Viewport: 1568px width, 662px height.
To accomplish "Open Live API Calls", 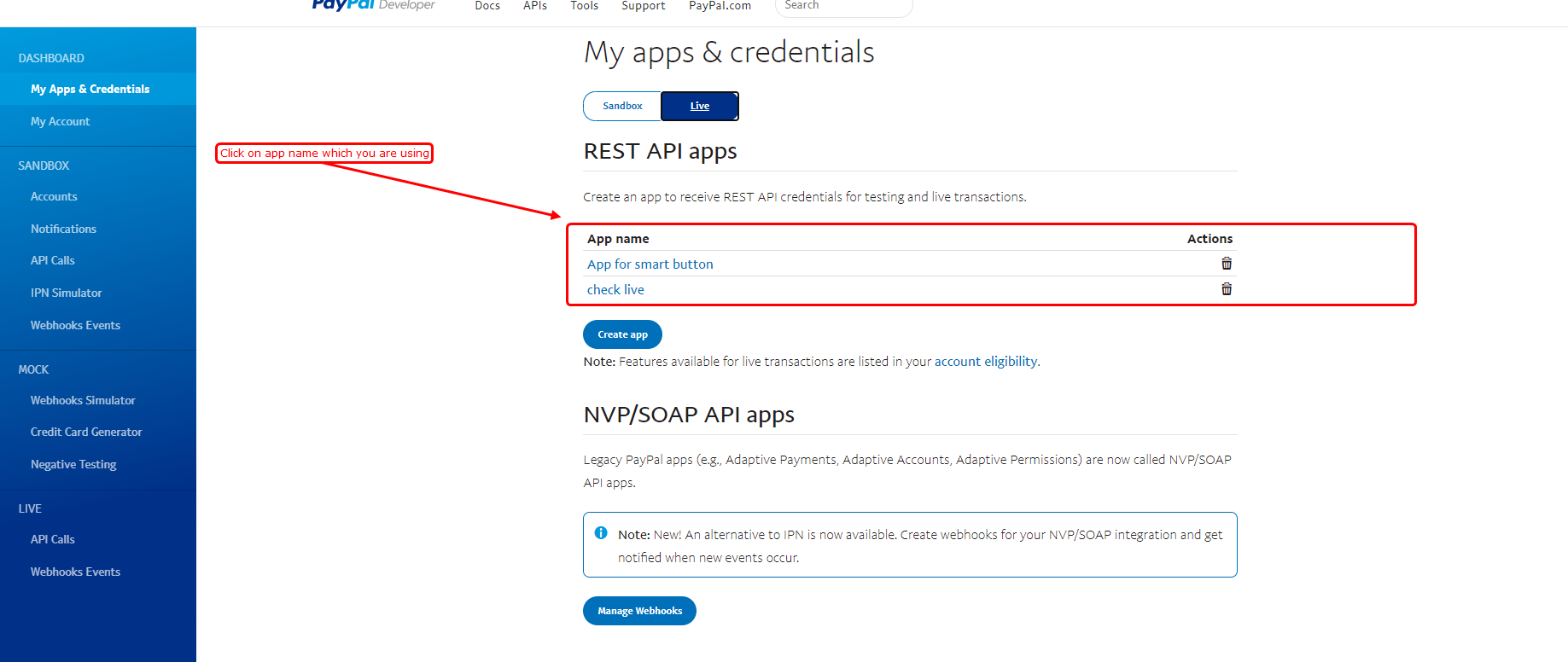I will 53,539.
